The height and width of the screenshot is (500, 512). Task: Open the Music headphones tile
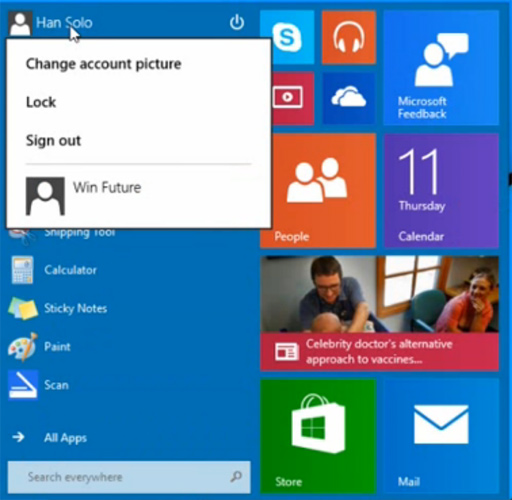pos(349,37)
